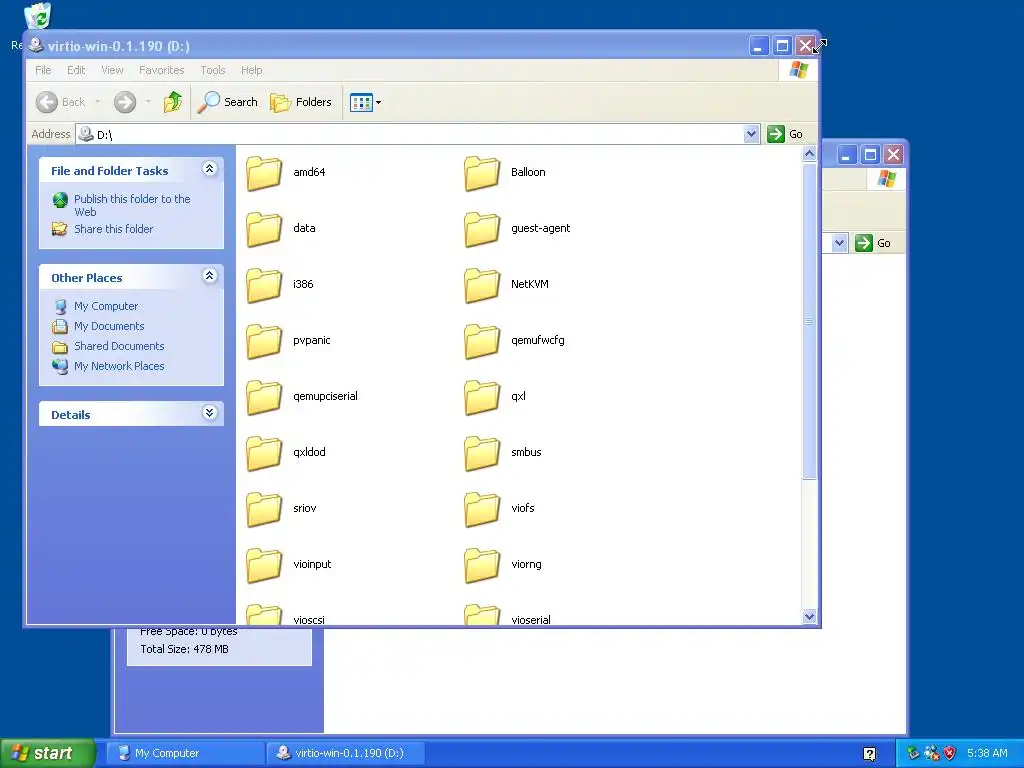Click the Start button
The width and height of the screenshot is (1024, 768).
47,753
